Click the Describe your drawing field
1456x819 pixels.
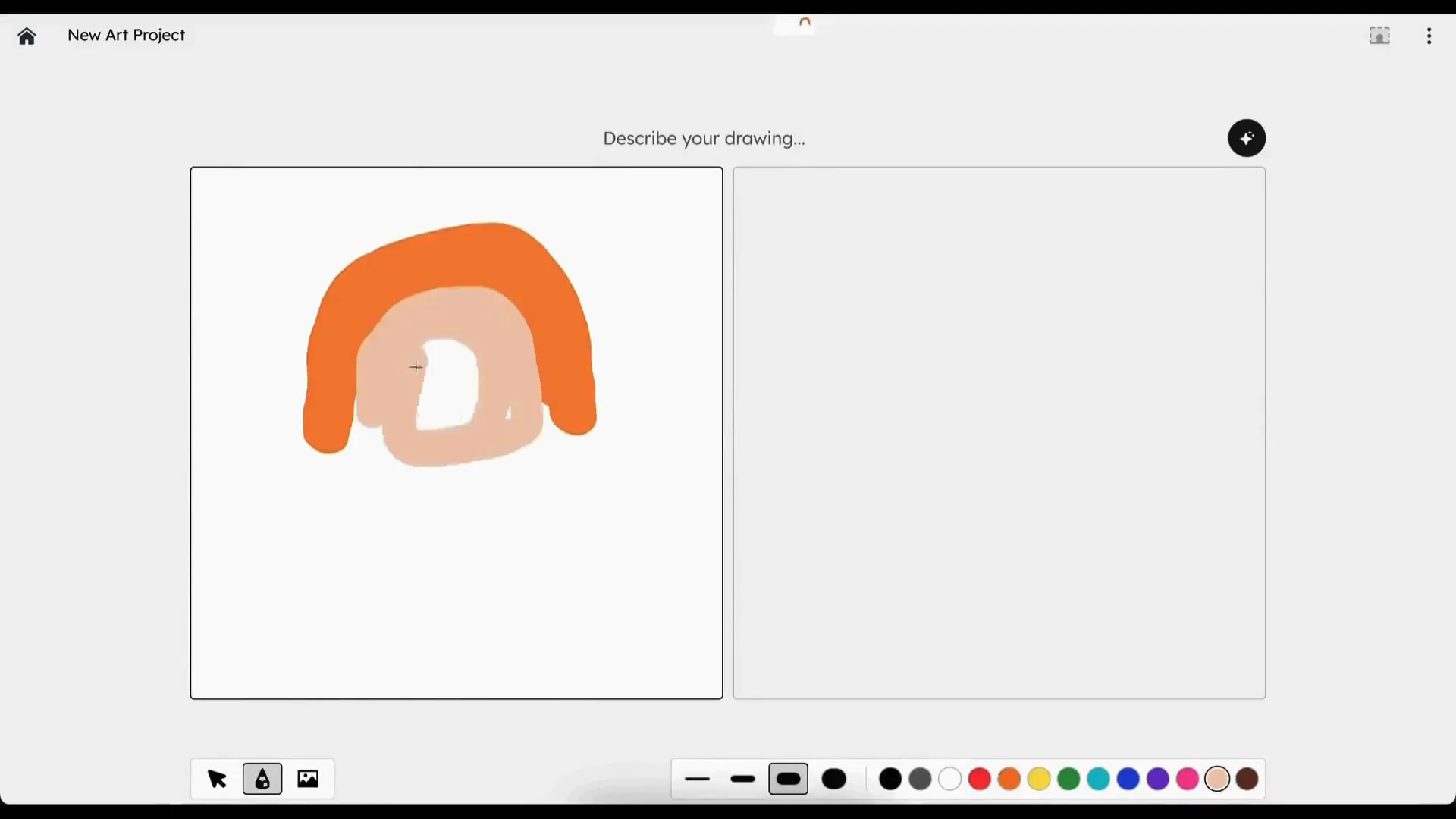point(704,139)
